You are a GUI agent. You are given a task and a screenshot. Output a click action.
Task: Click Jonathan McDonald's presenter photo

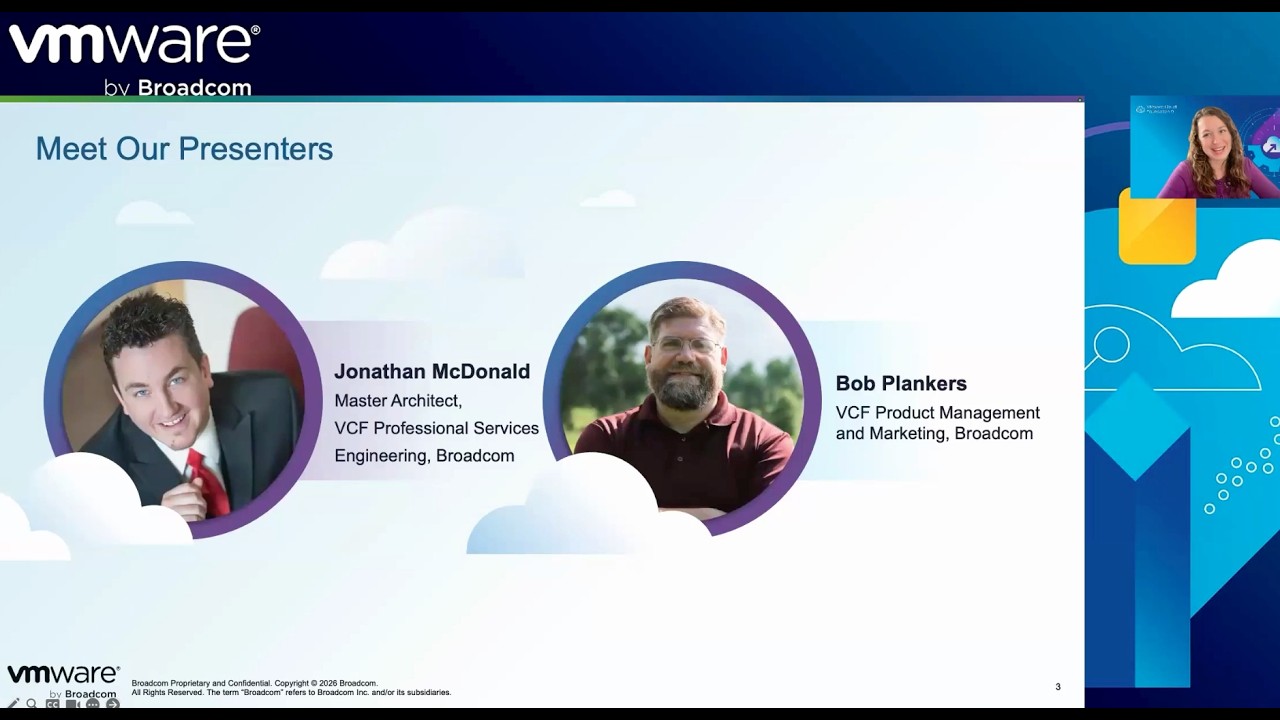click(182, 400)
